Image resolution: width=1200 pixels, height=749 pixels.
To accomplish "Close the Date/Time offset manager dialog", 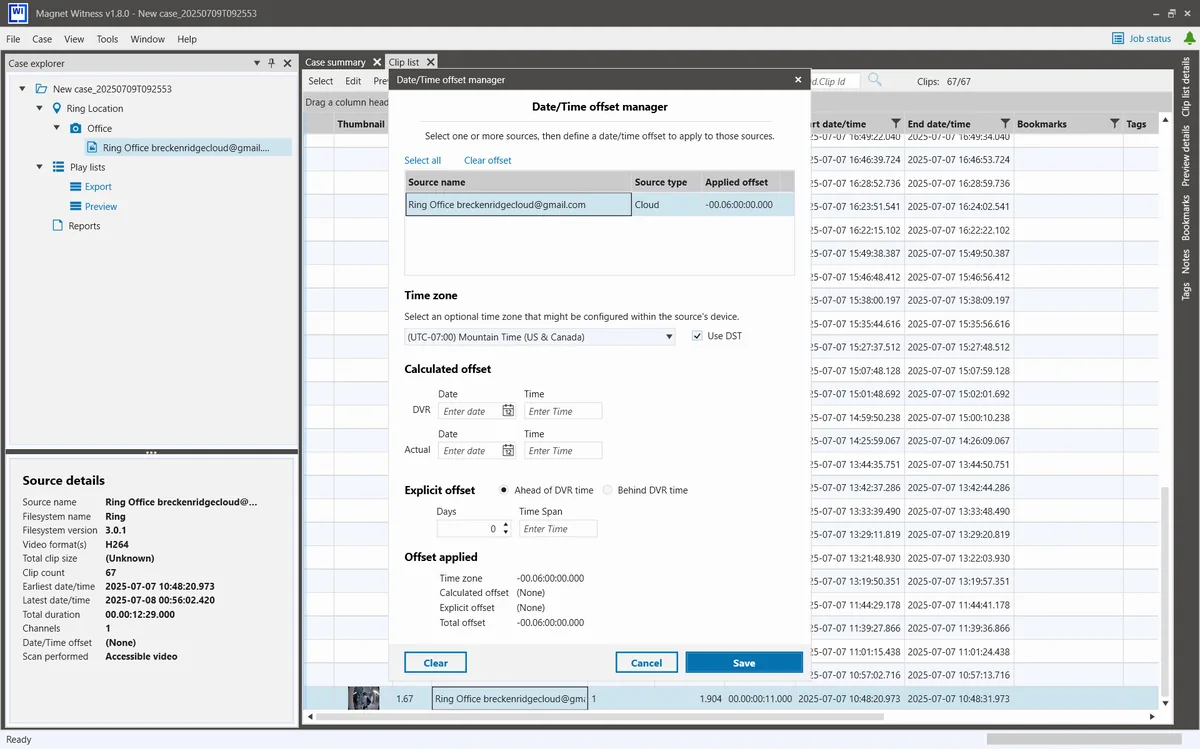I will [798, 80].
